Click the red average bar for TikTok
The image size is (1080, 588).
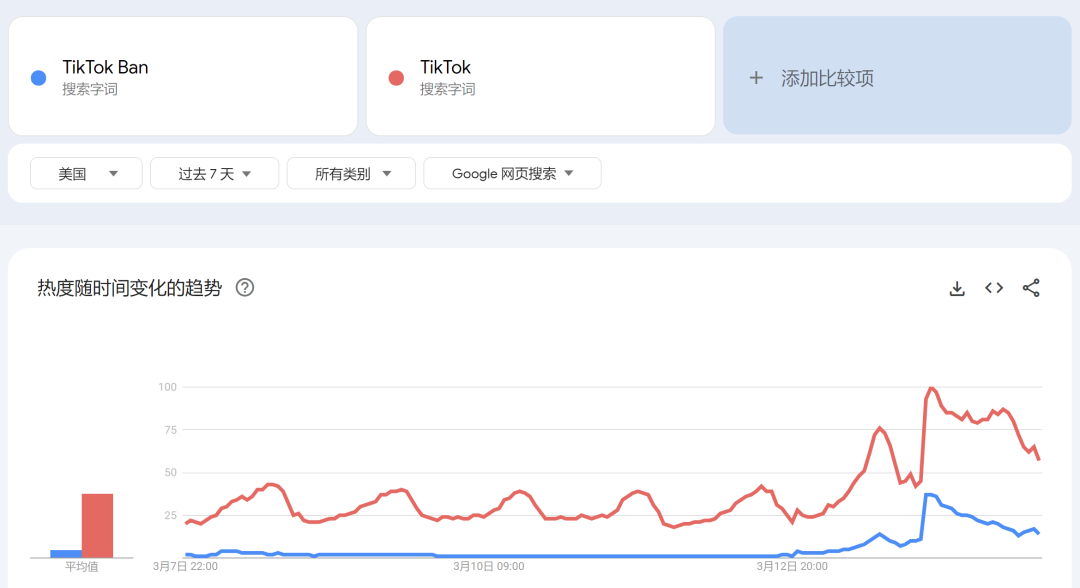pyautogui.click(x=97, y=525)
